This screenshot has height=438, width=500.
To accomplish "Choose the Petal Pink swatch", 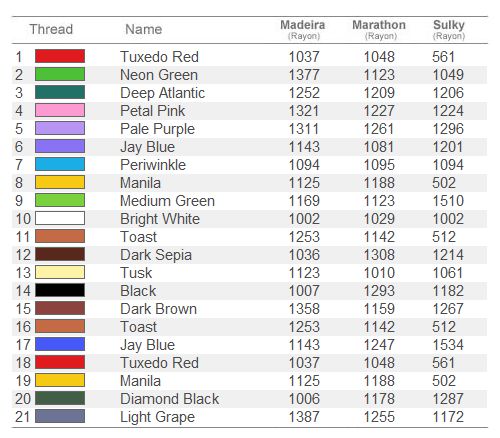I will 60,110.
